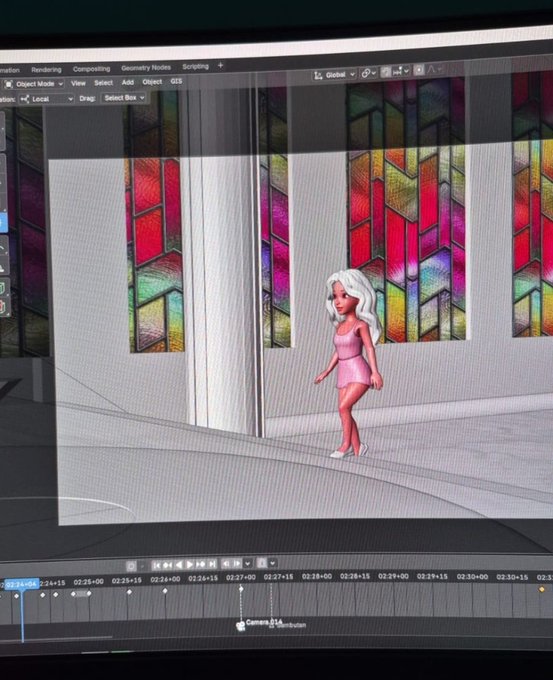Click the blue current frame indicator 02:24+04
This screenshot has height=680, width=553.
[x=22, y=584]
